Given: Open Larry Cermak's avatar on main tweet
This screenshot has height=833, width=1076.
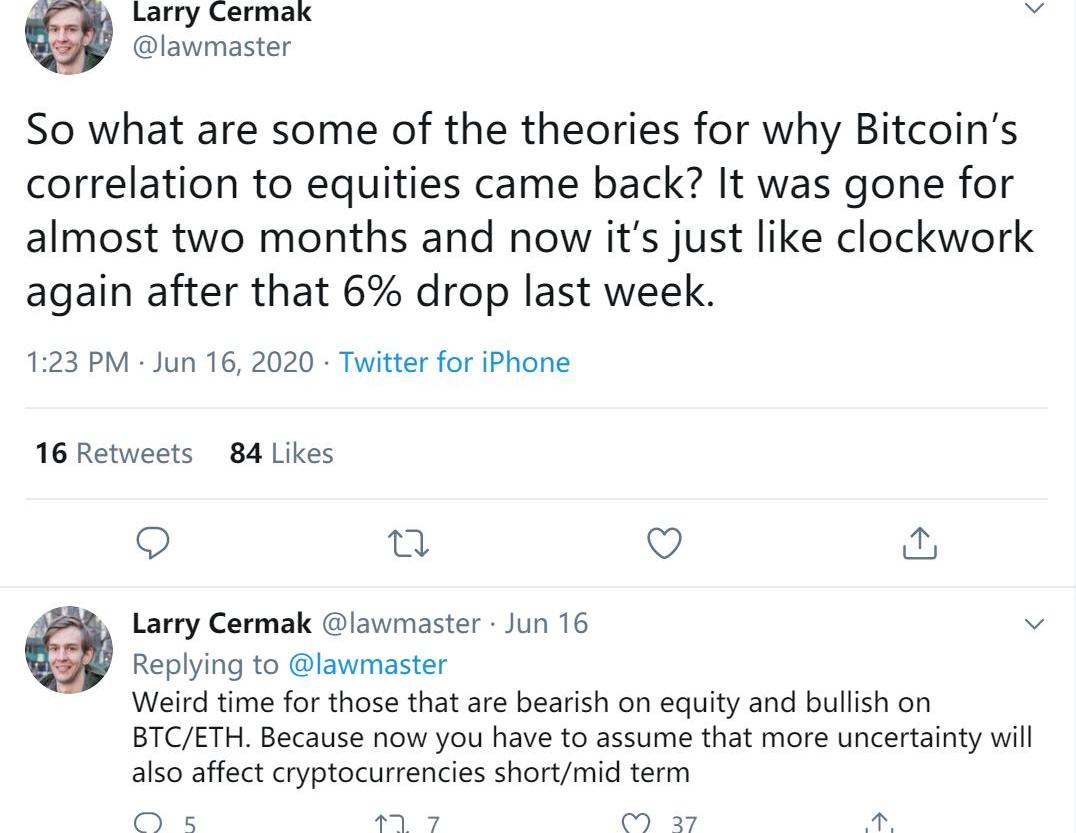Looking at the screenshot, I should click(x=68, y=35).
